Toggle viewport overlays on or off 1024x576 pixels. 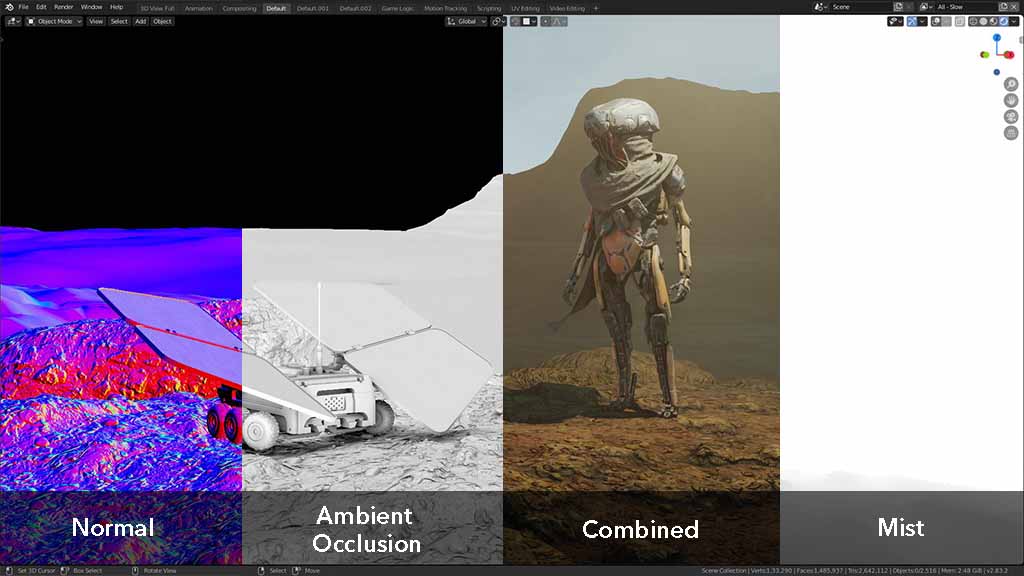tap(937, 21)
